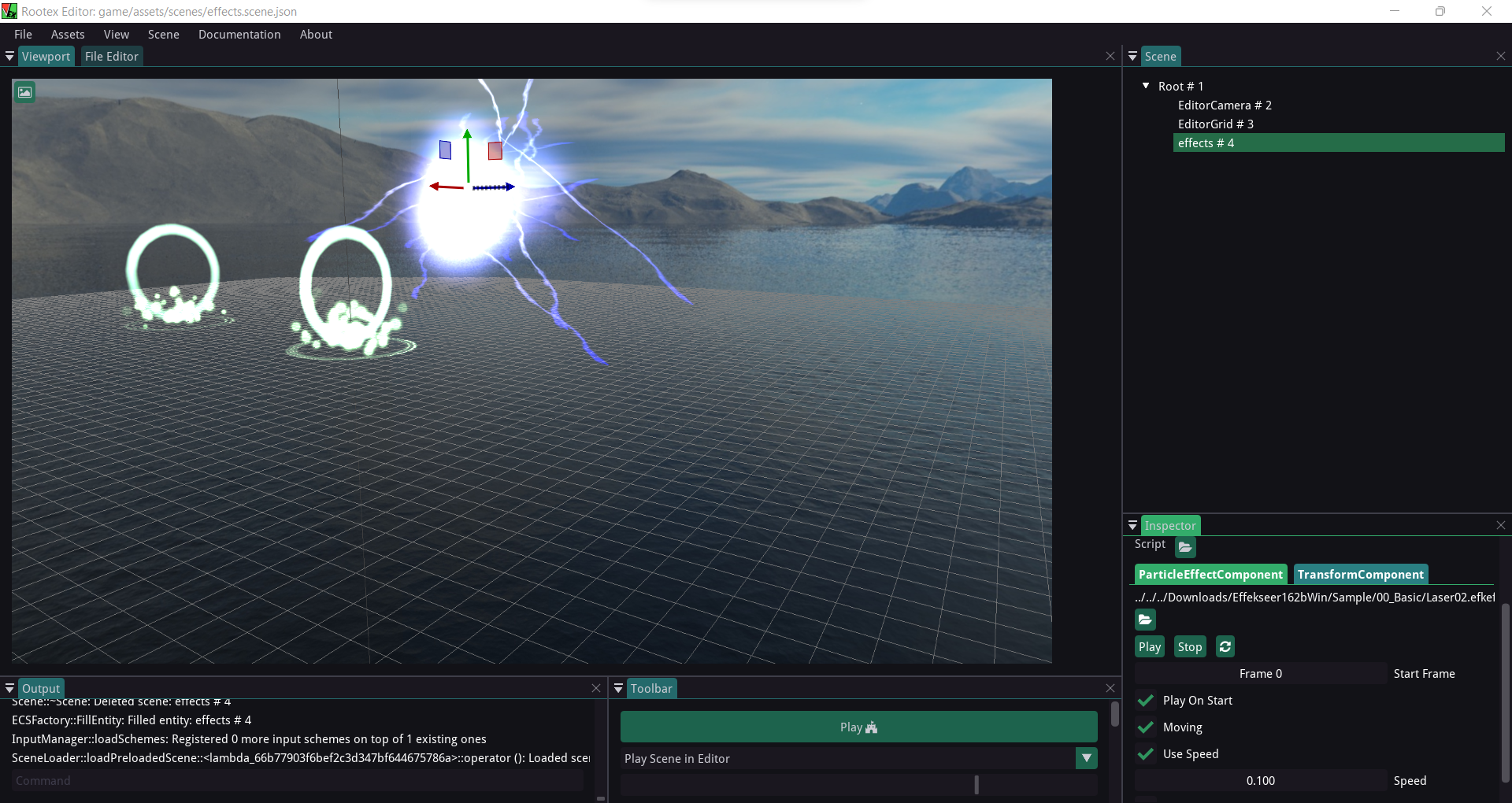
Task: Click the Toolbar slider bar handle
Action: point(976,784)
